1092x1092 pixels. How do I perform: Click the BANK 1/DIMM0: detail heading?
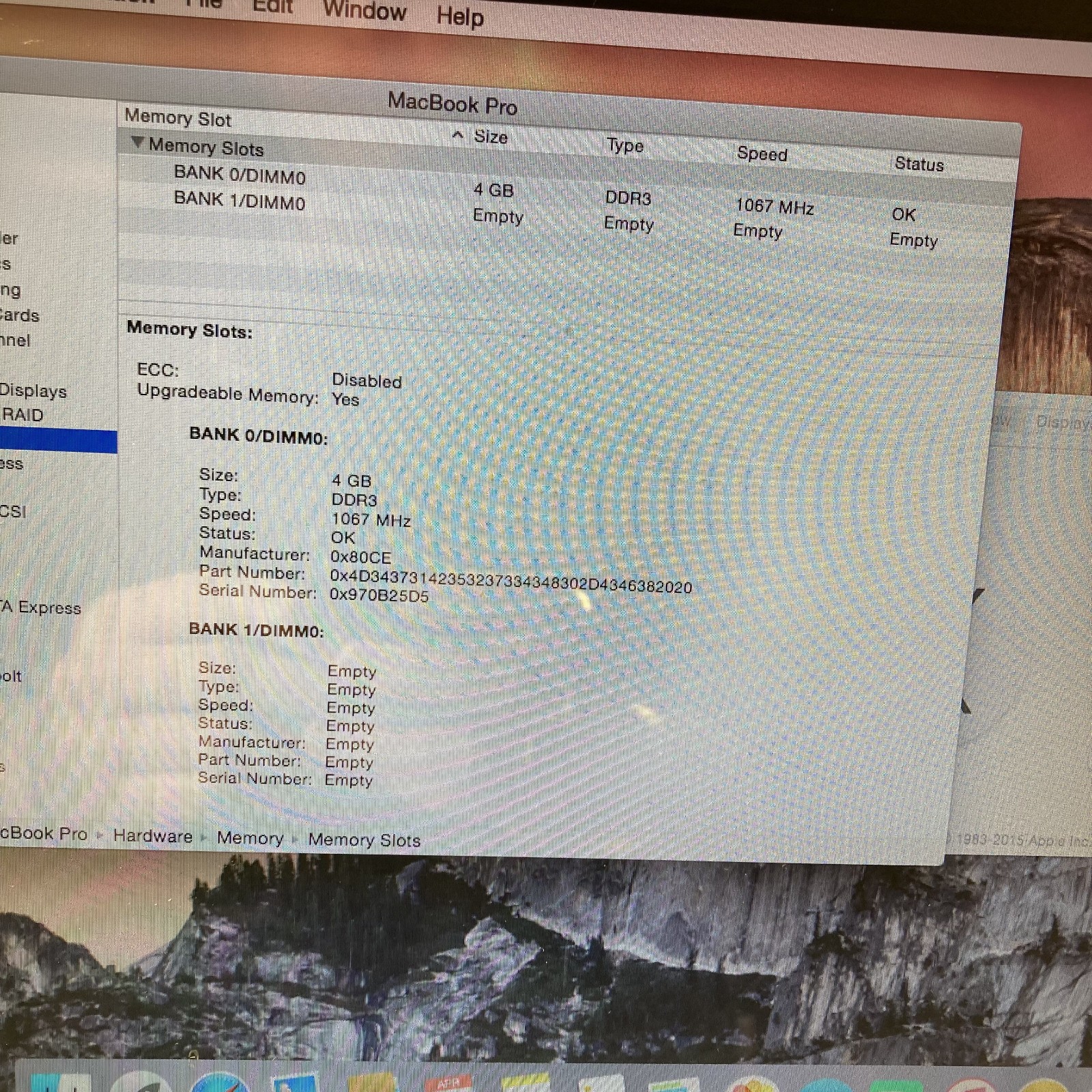[257, 629]
